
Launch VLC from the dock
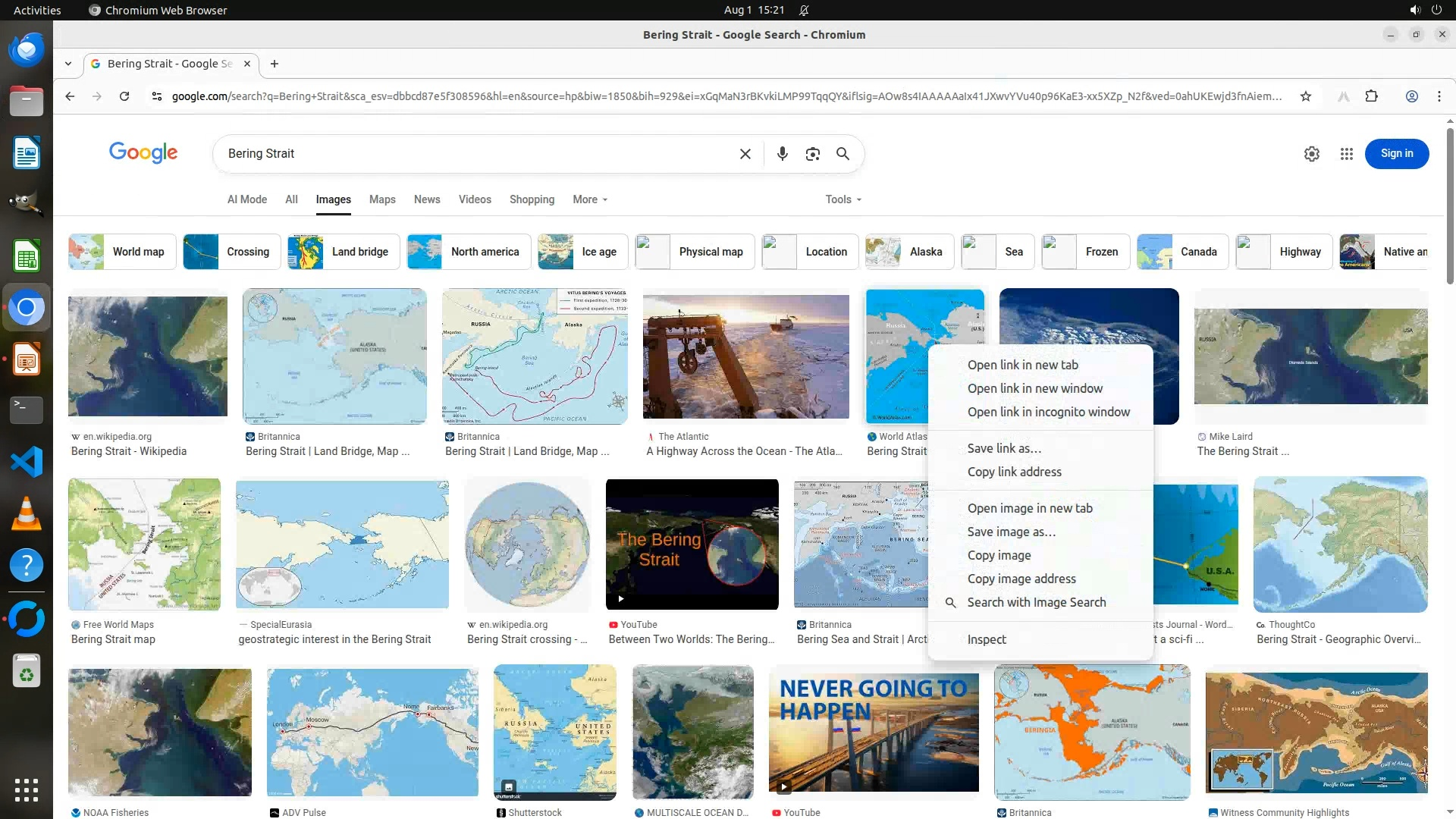26,513
